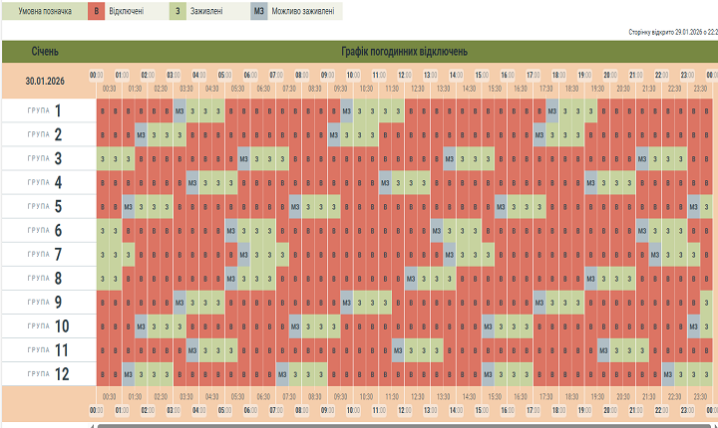Image resolution: width=718 pixels, height=428 pixels.
Task: Select the Група 3 row label
Action: [x=48, y=159]
